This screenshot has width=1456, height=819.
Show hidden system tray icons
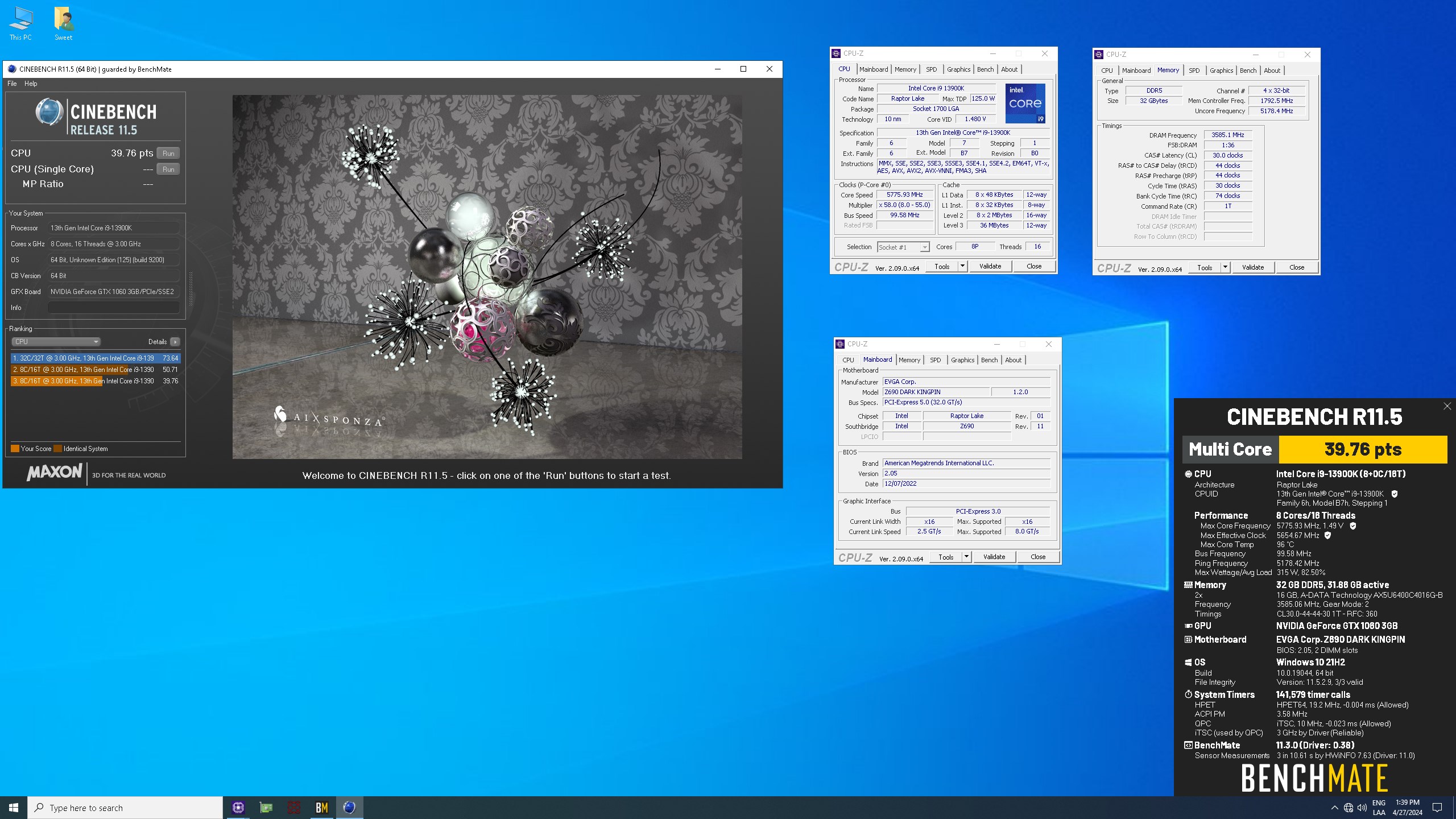[1335, 808]
